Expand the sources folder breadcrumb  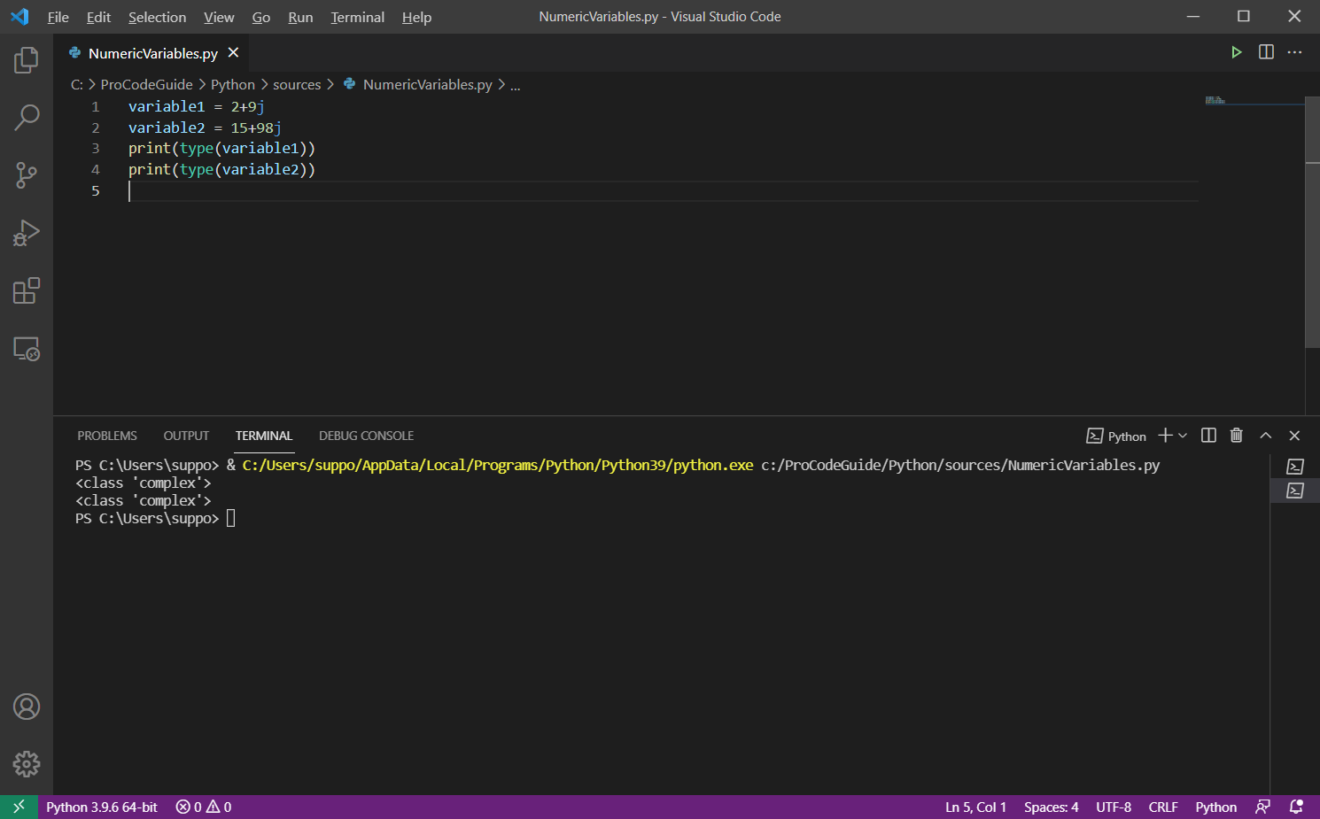(297, 85)
